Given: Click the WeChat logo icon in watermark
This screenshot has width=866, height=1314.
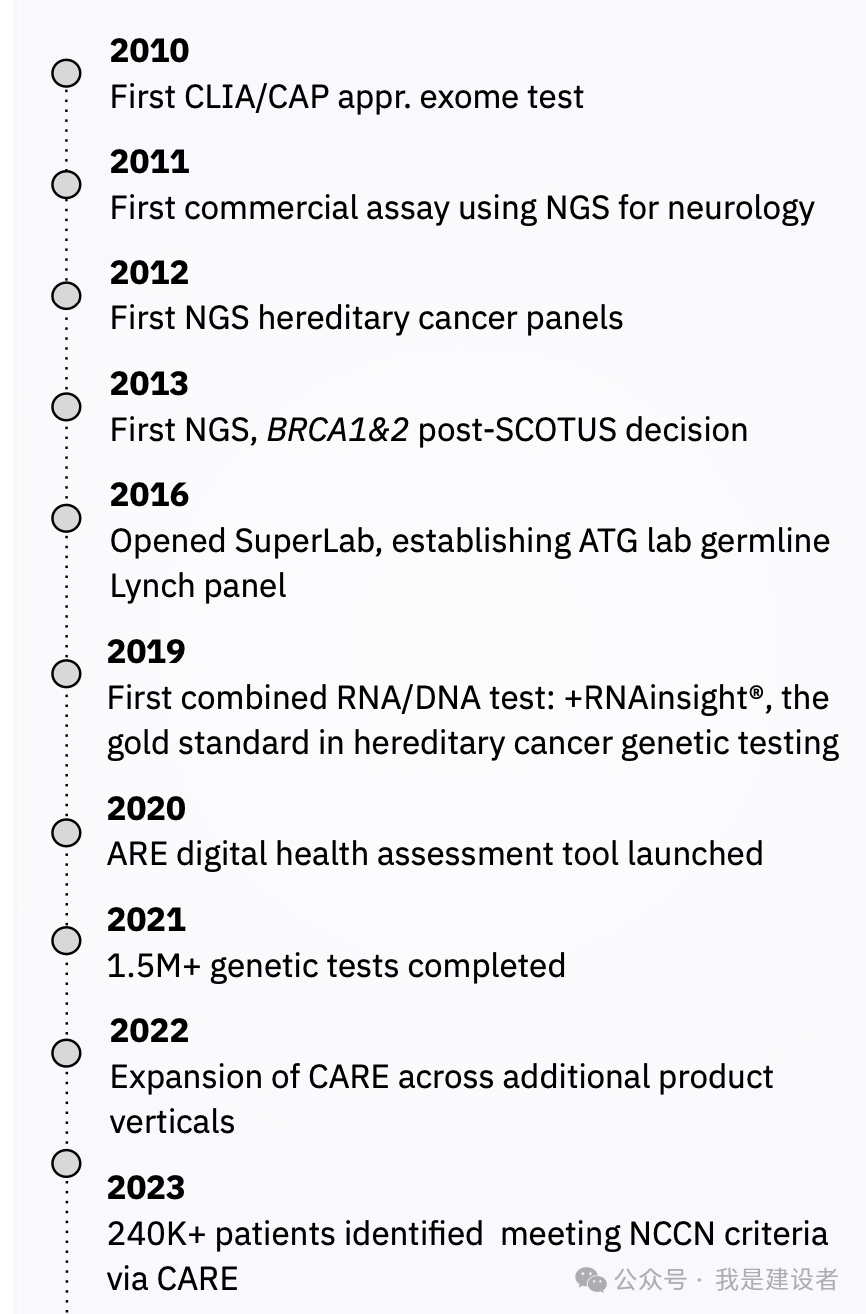Looking at the screenshot, I should 591,1279.
